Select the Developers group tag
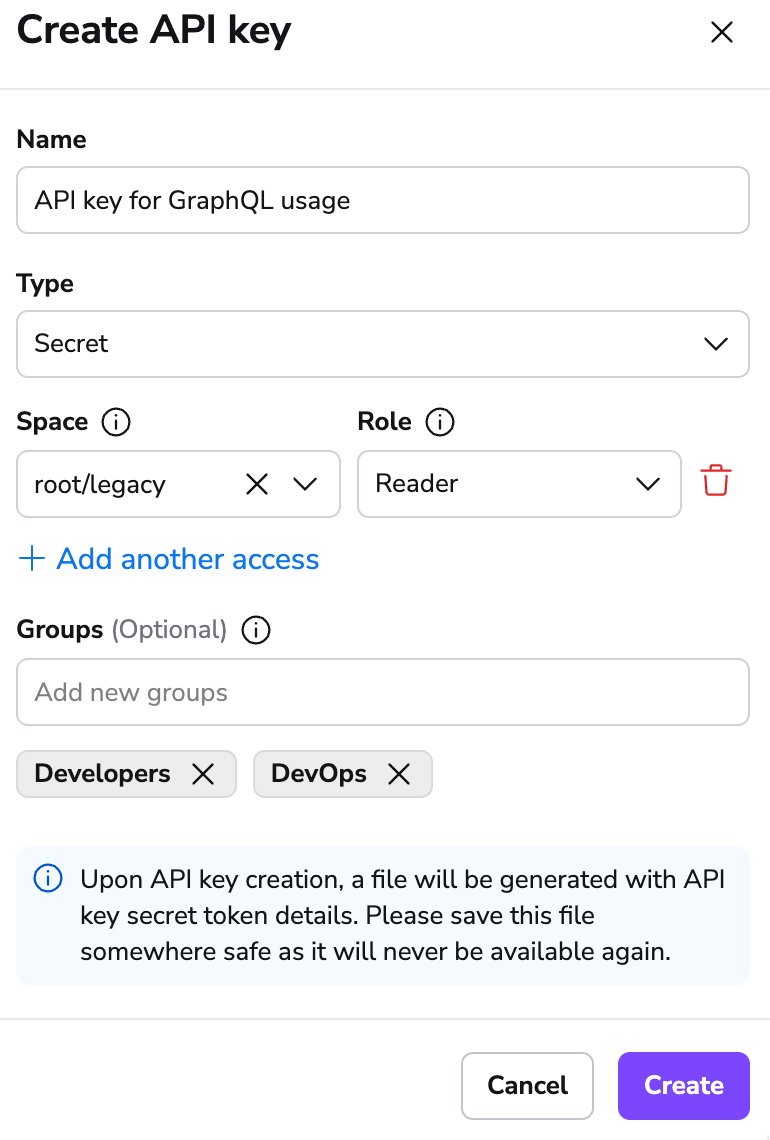 pyautogui.click(x=102, y=773)
